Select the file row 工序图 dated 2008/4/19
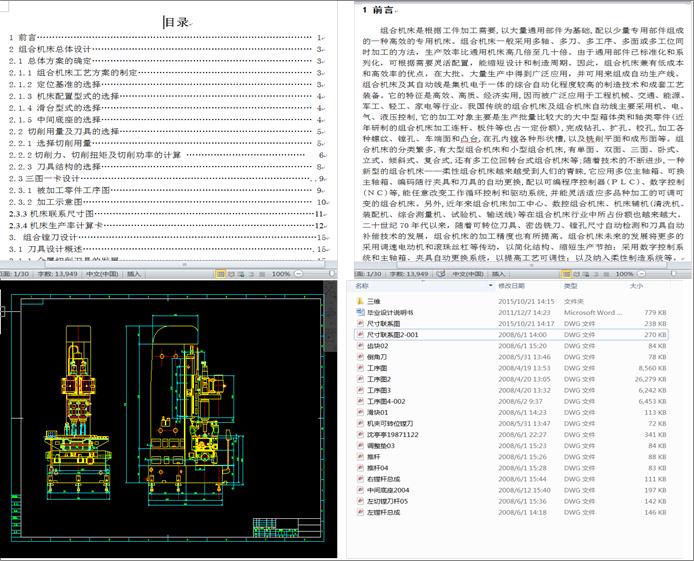Screen dimensions: 694x561 [x=512, y=368]
